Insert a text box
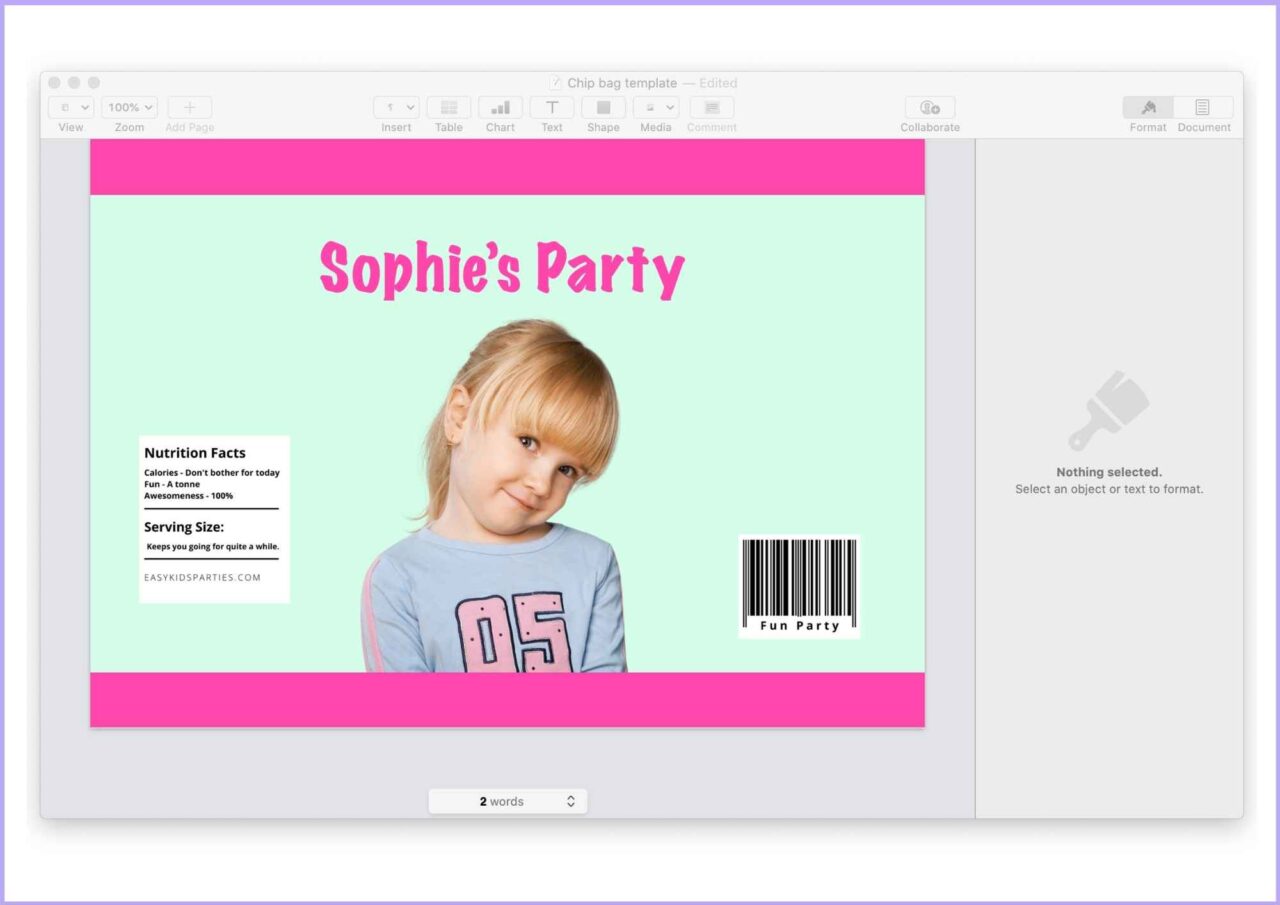Viewport: 1280px width, 905px height. 552,107
